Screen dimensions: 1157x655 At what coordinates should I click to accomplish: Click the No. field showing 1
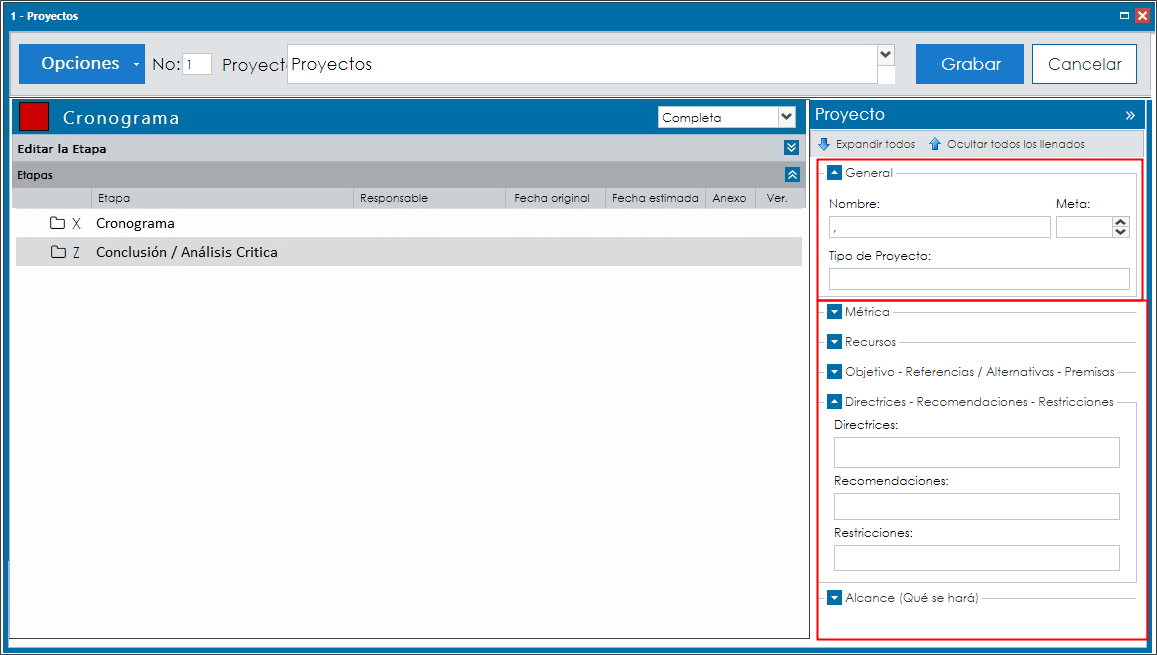[197, 64]
